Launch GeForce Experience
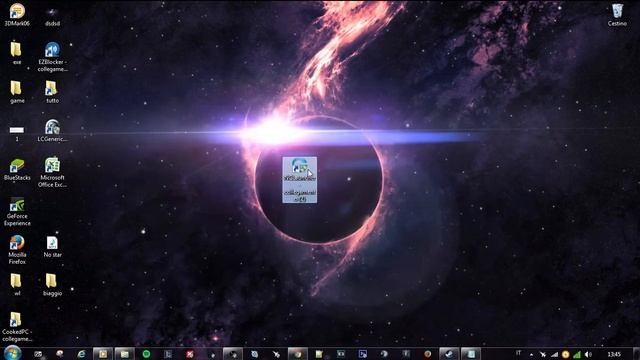This screenshot has width=640, height=360. pyautogui.click(x=17, y=211)
